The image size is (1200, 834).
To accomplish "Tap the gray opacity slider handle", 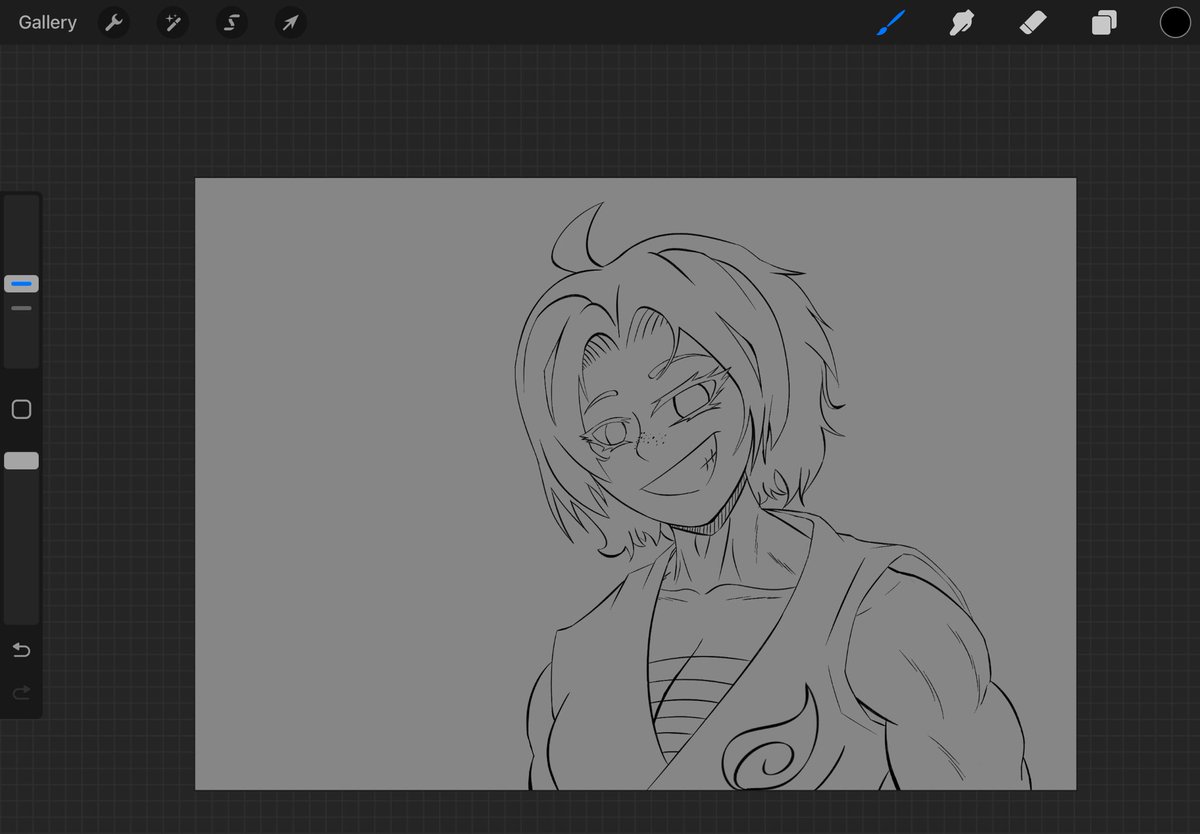I will click(x=21, y=459).
